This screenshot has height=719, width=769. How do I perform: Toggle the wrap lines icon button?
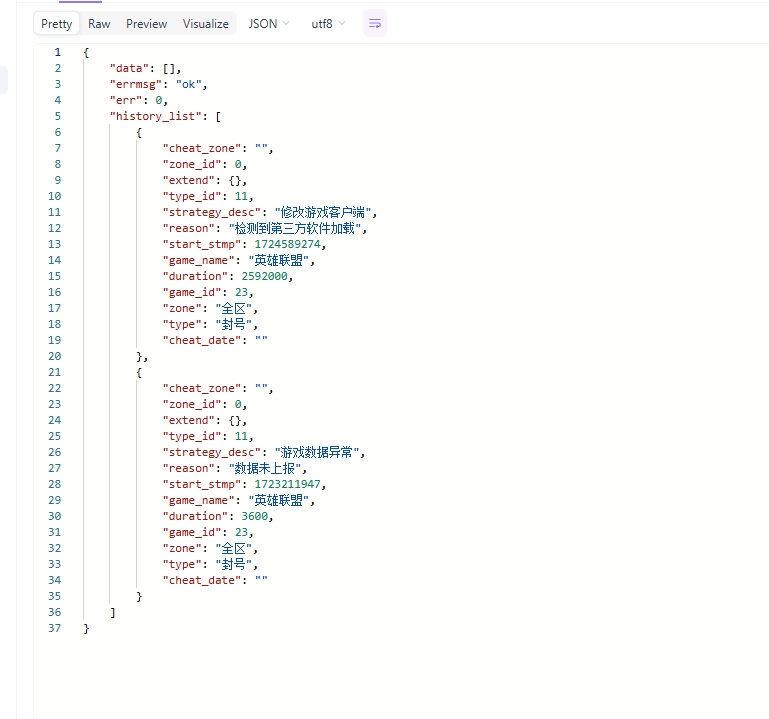pos(375,24)
